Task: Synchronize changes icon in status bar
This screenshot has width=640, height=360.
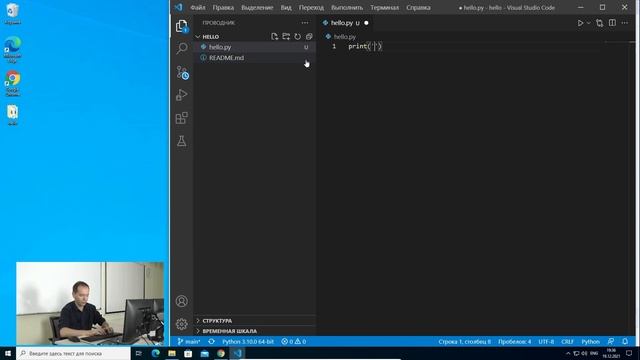Action: pos(211,342)
